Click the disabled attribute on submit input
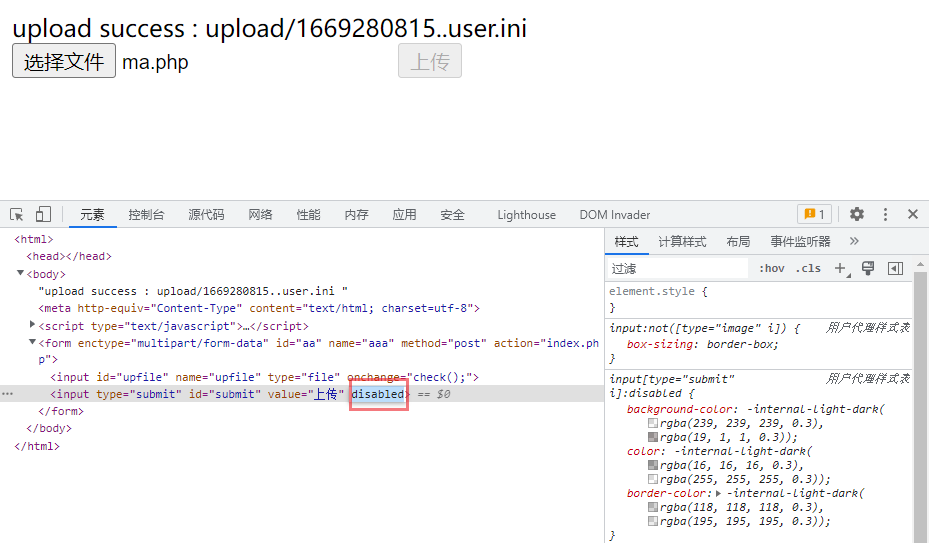 click(x=378, y=394)
